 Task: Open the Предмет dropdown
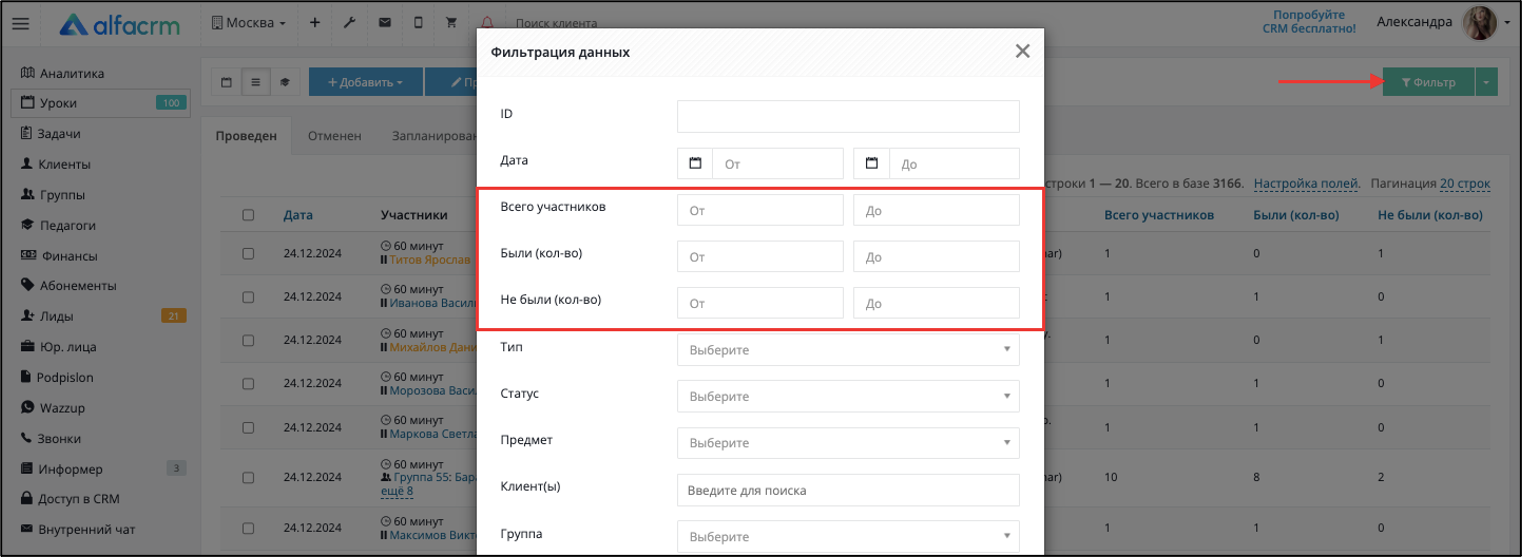tap(848, 443)
